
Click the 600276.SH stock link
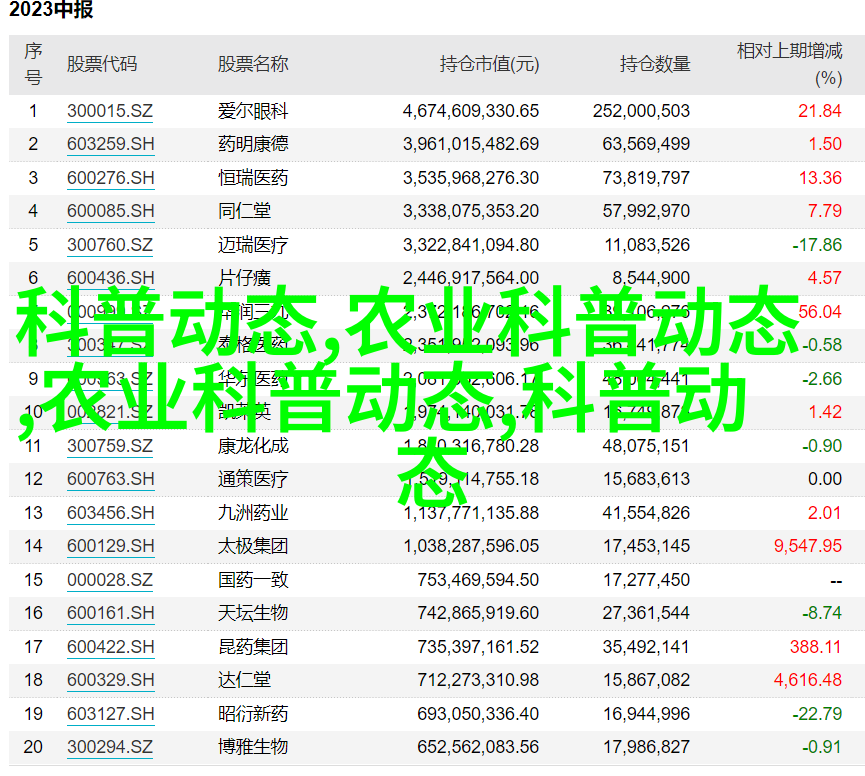pos(111,178)
